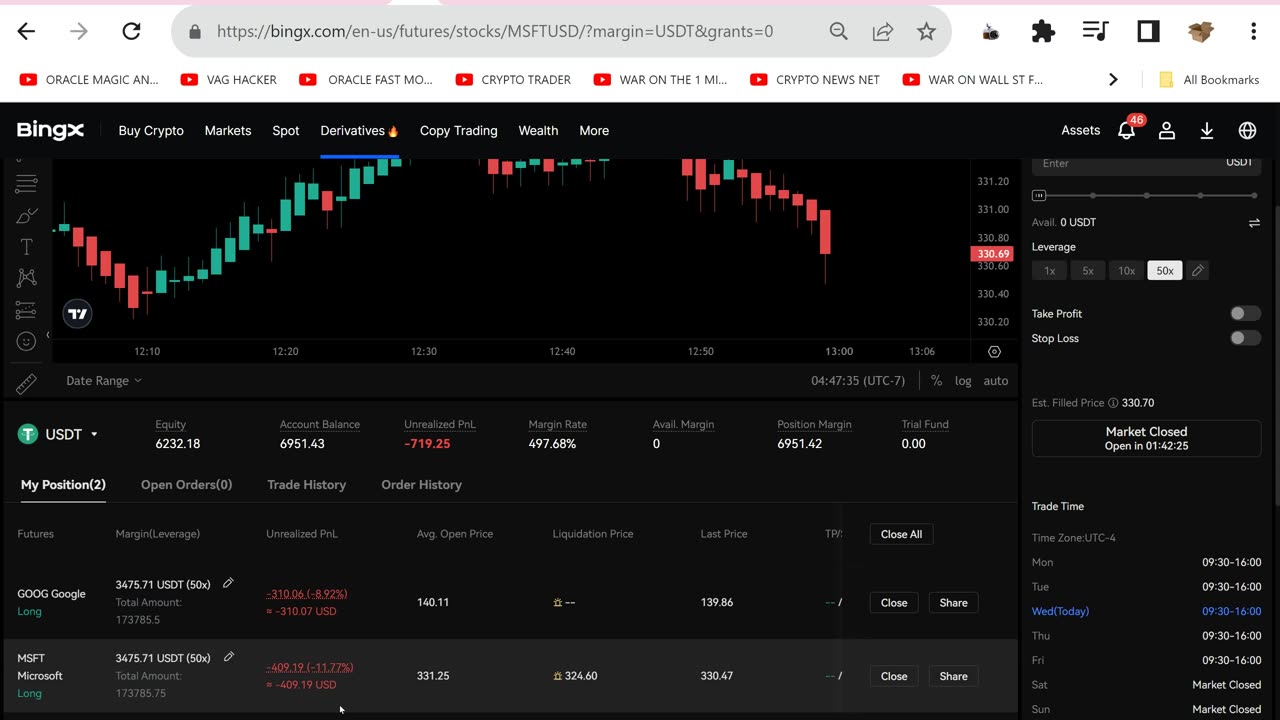Edit custom leverage pencil icon

click(x=1198, y=271)
